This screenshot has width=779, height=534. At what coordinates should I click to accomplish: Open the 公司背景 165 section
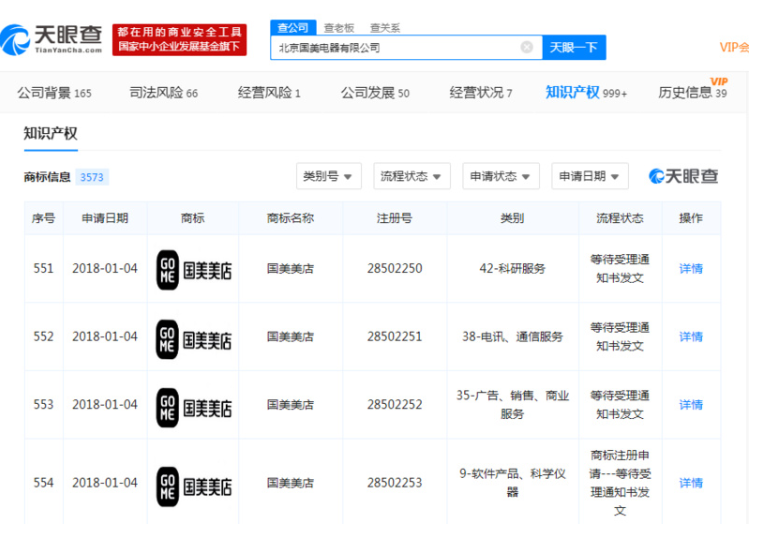(x=55, y=93)
